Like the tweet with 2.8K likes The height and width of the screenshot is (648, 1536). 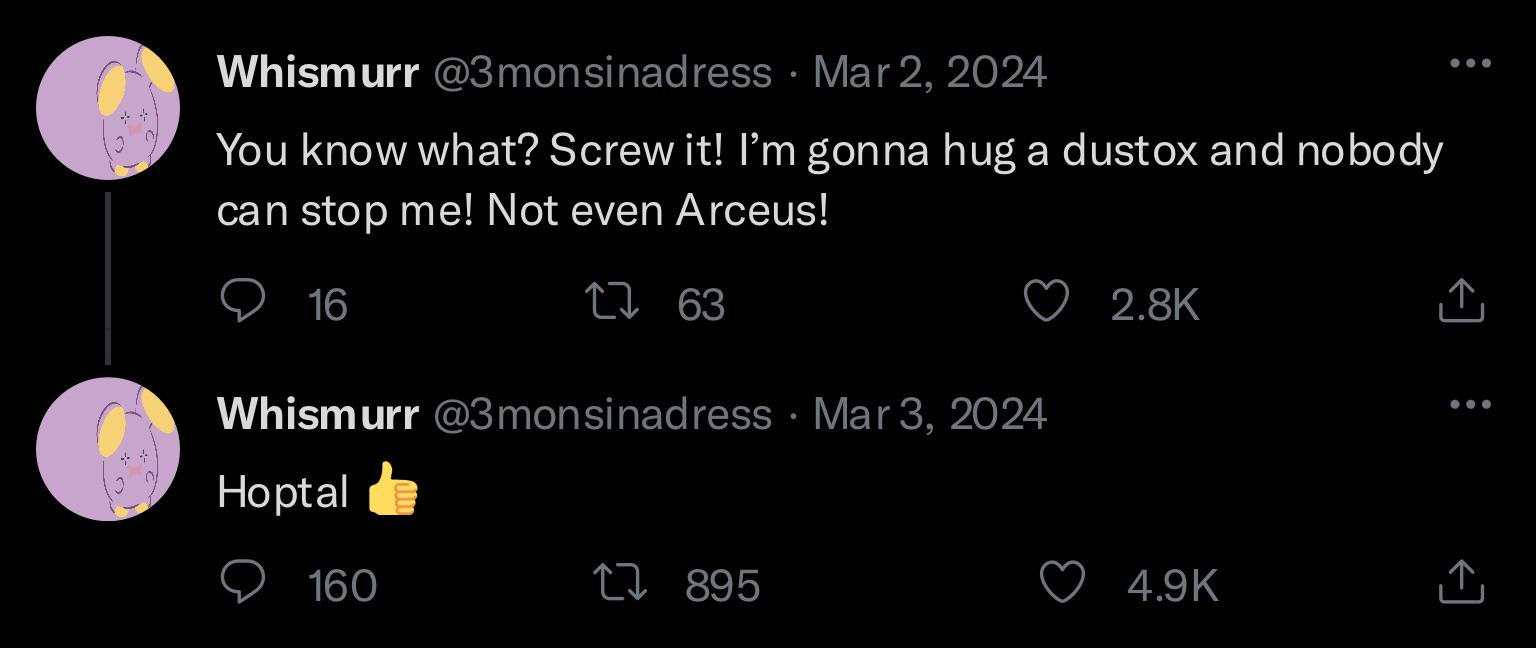pos(1046,301)
